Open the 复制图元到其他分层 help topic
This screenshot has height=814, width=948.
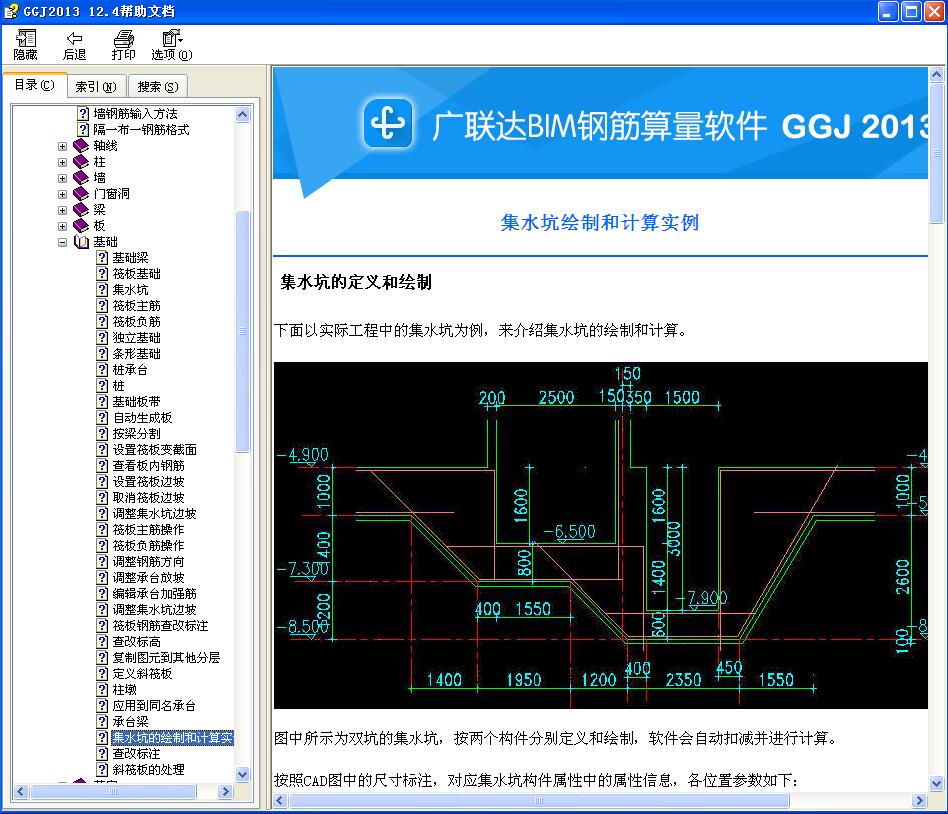tap(166, 657)
